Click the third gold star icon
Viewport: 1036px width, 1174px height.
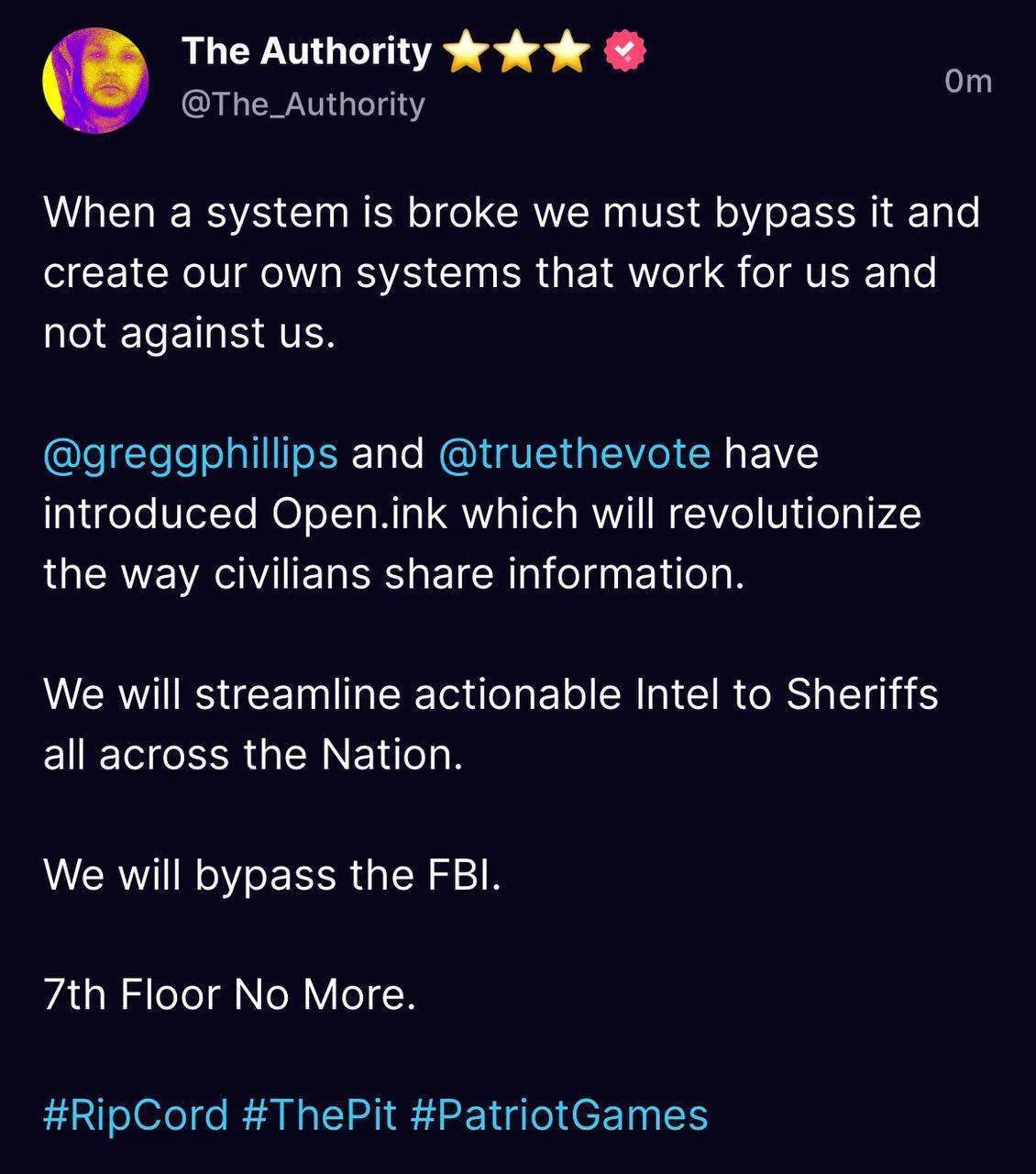pos(569,51)
